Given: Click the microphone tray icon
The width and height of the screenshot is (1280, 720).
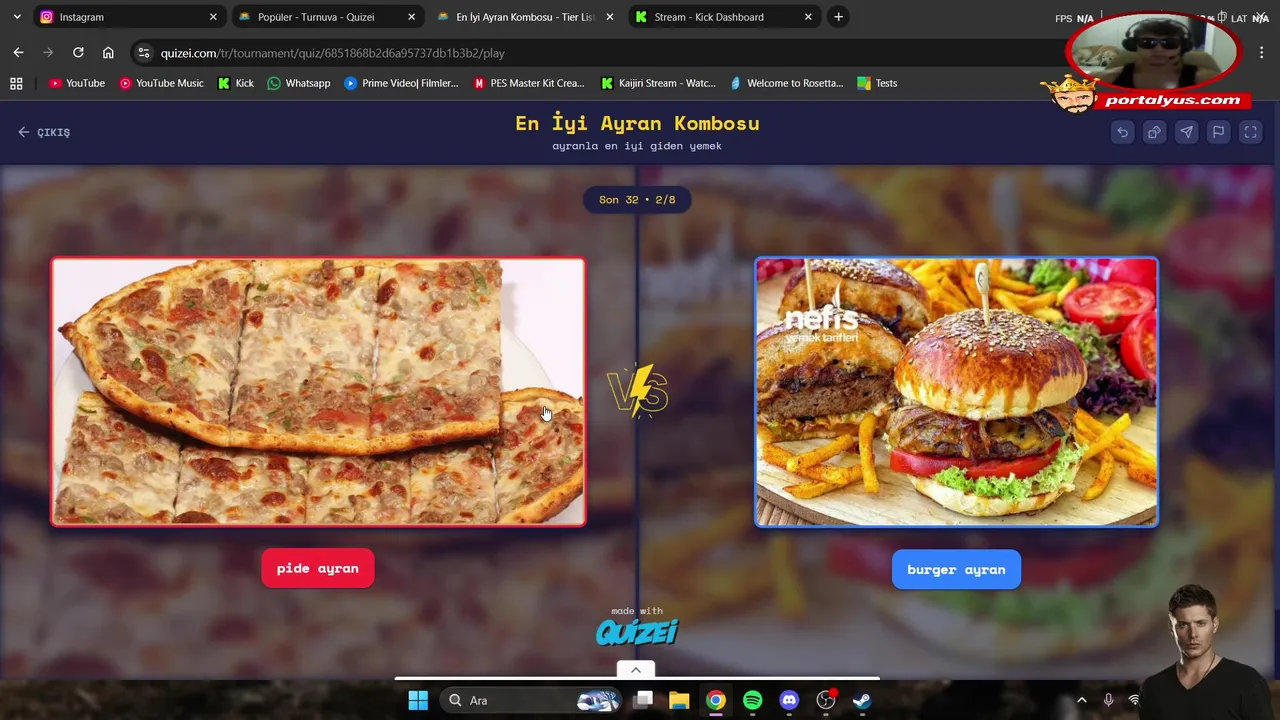Looking at the screenshot, I should [1108, 700].
